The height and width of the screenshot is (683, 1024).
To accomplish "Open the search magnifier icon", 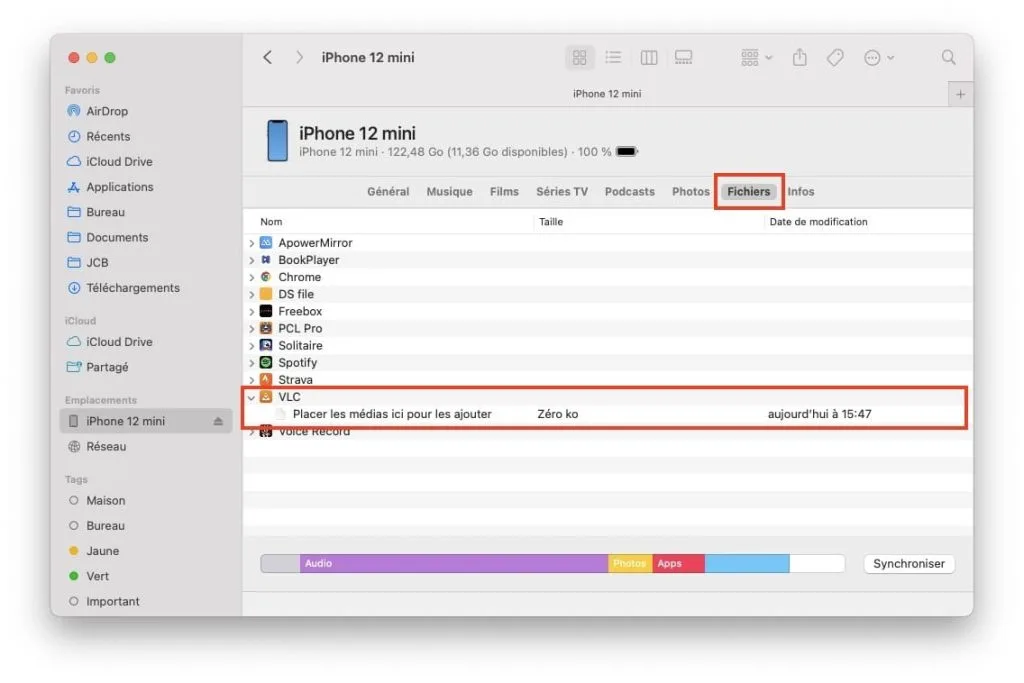I will (x=948, y=58).
